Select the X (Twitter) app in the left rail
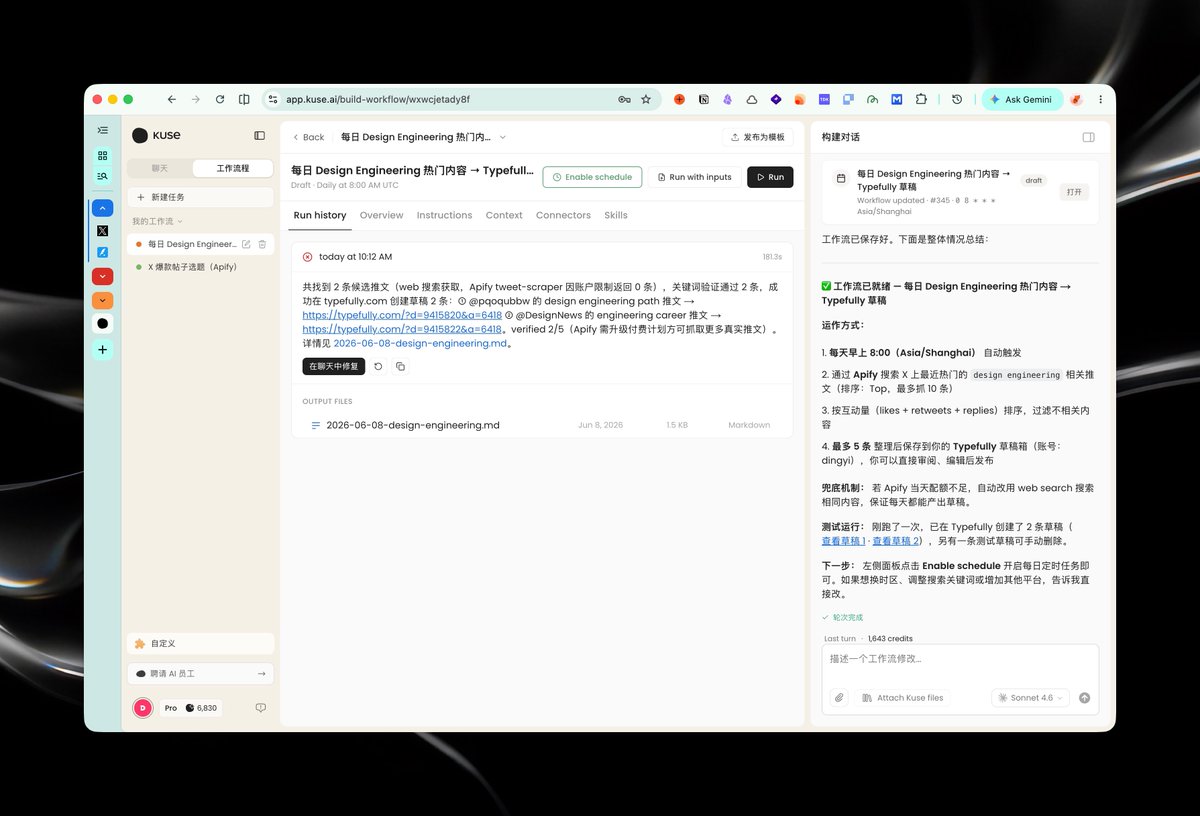1200x816 pixels. tap(102, 230)
